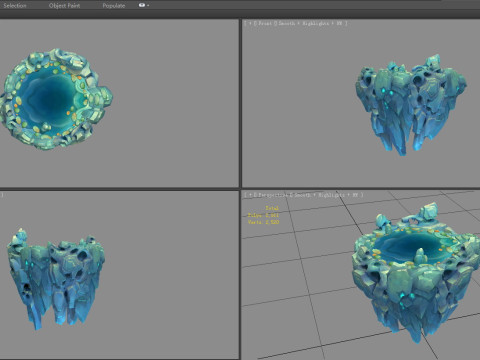This screenshot has height=360, width=480.
Task: Click the Verts count statistic
Action: pos(263,222)
